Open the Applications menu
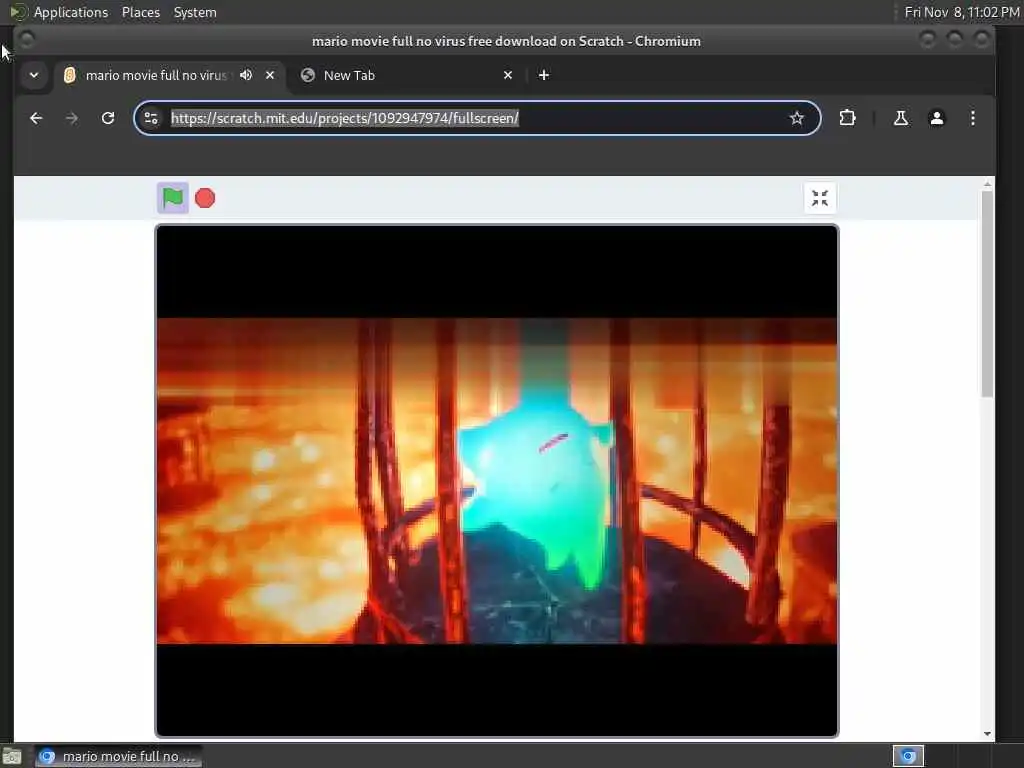The height and width of the screenshot is (768, 1024). (71, 12)
